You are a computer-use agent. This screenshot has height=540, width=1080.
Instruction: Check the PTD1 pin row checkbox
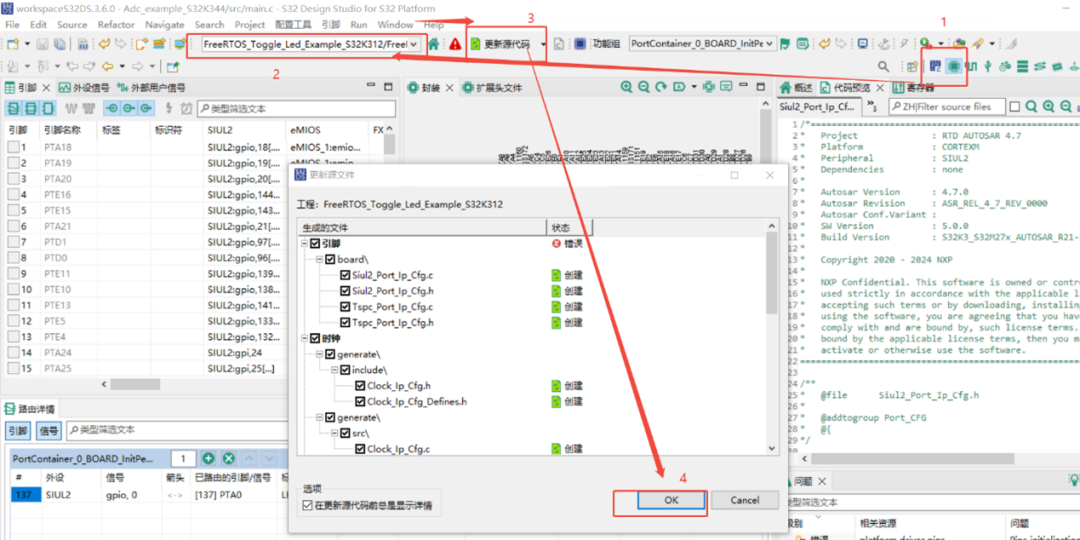13,242
